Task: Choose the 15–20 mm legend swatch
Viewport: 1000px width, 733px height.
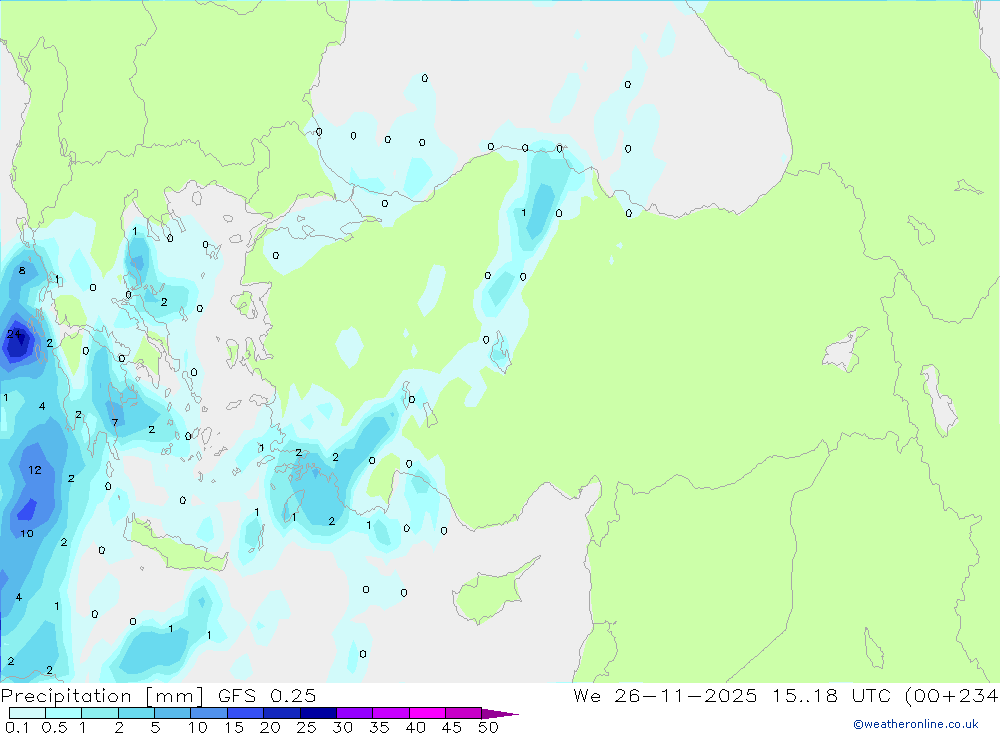Action: (x=246, y=713)
